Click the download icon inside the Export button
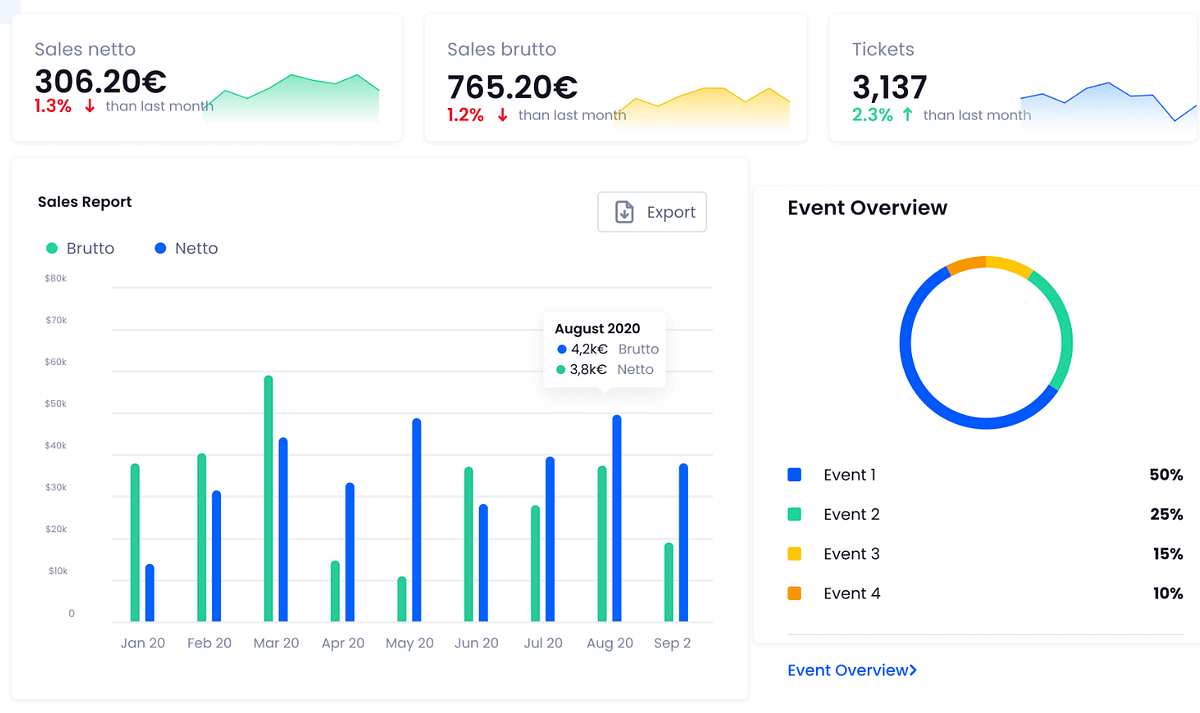1200x713 pixels. click(623, 212)
